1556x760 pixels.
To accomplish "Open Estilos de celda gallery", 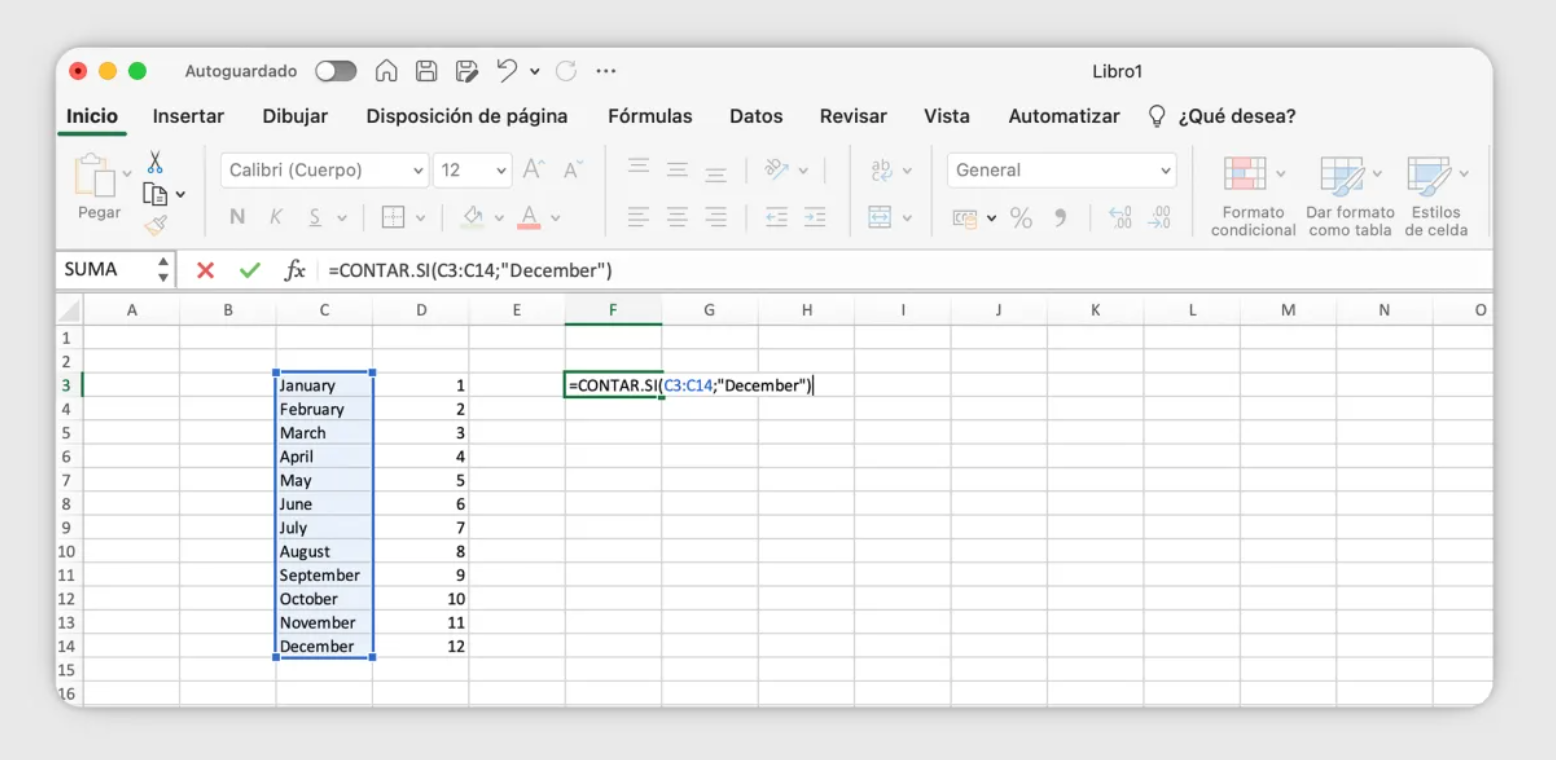I will [1437, 196].
